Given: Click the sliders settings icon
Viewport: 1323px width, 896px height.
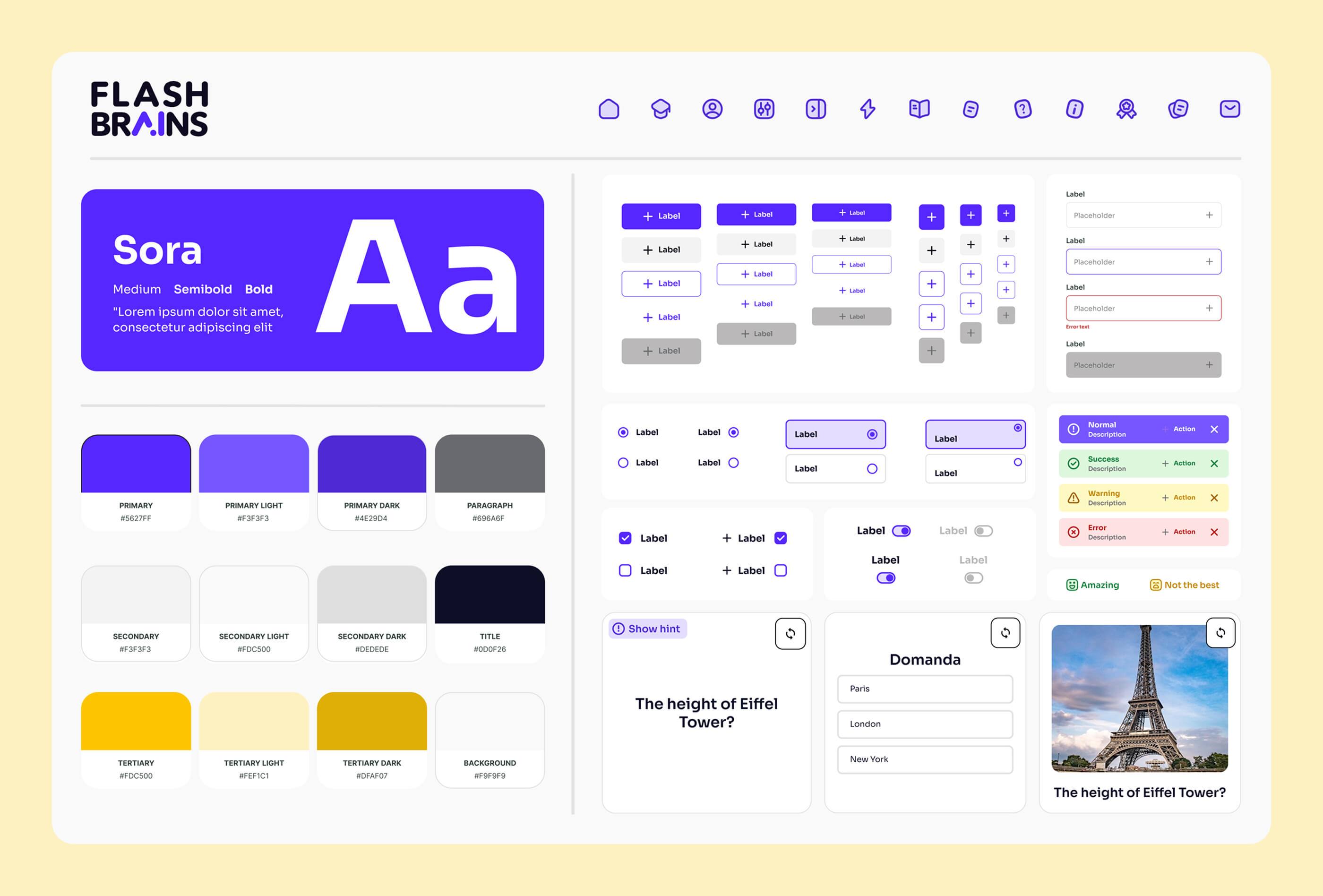Looking at the screenshot, I should (x=764, y=109).
